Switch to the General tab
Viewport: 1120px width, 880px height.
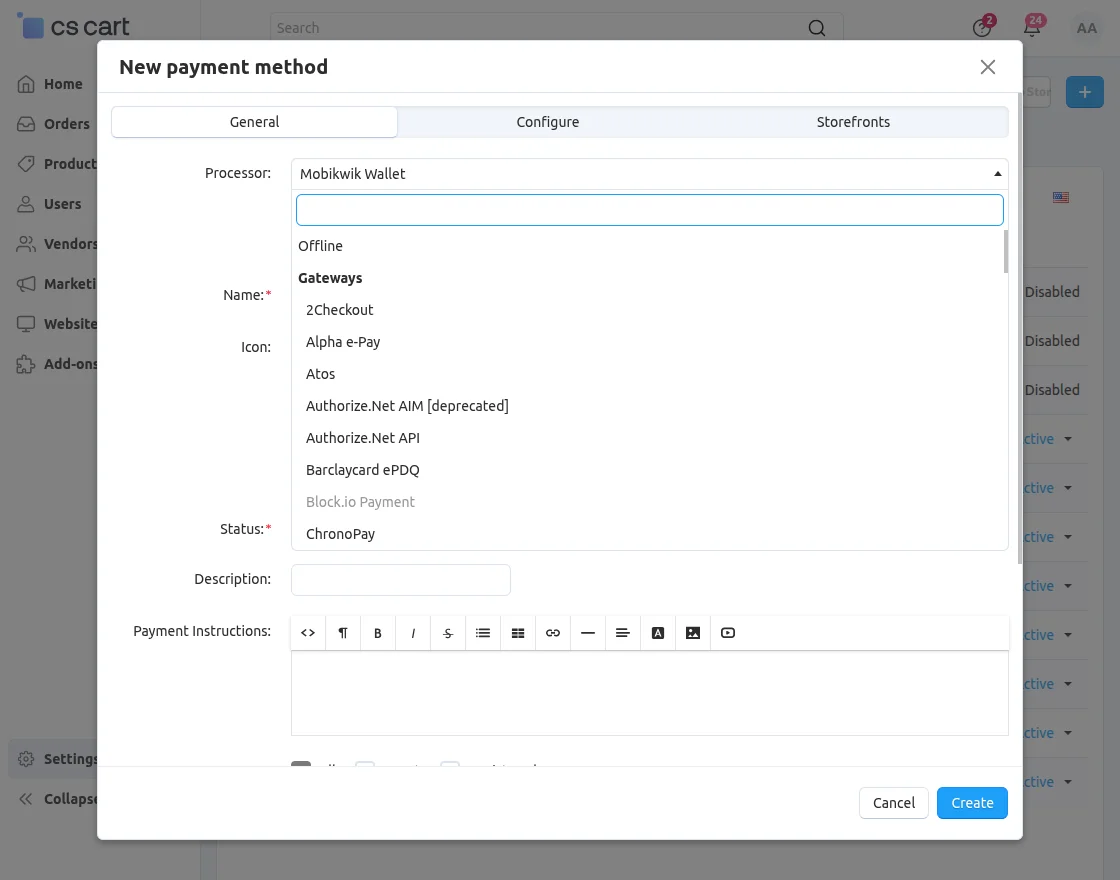click(x=254, y=122)
